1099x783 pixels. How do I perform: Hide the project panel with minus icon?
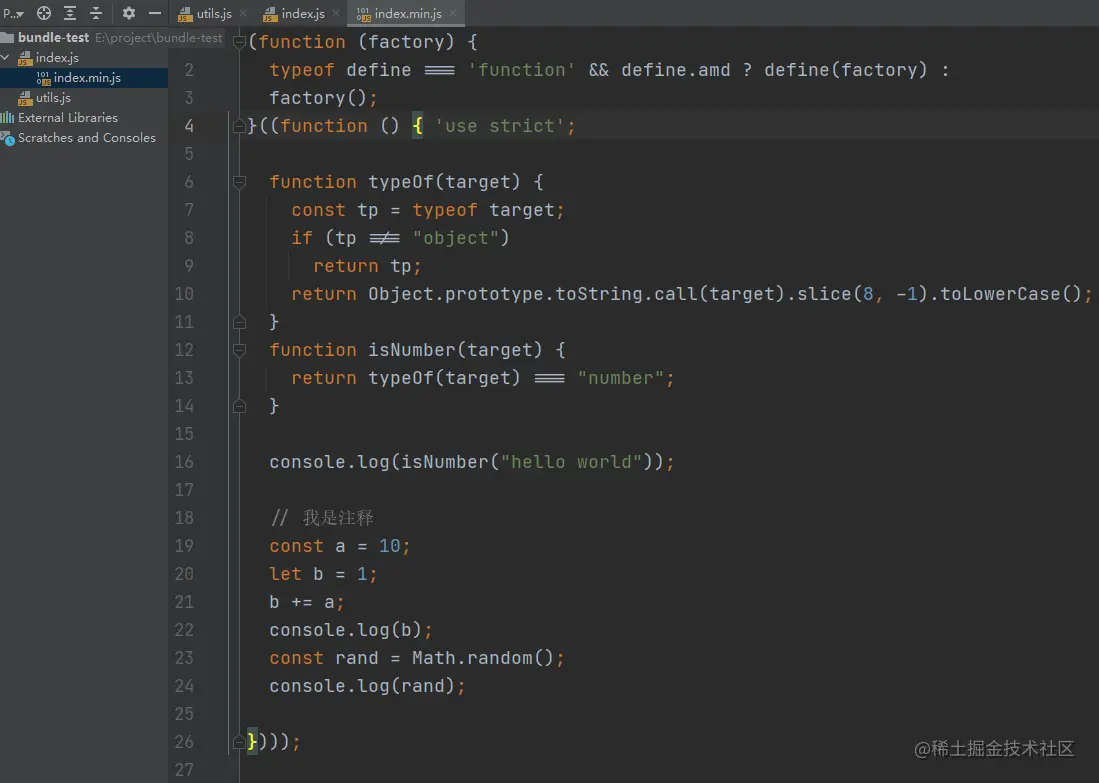click(155, 13)
